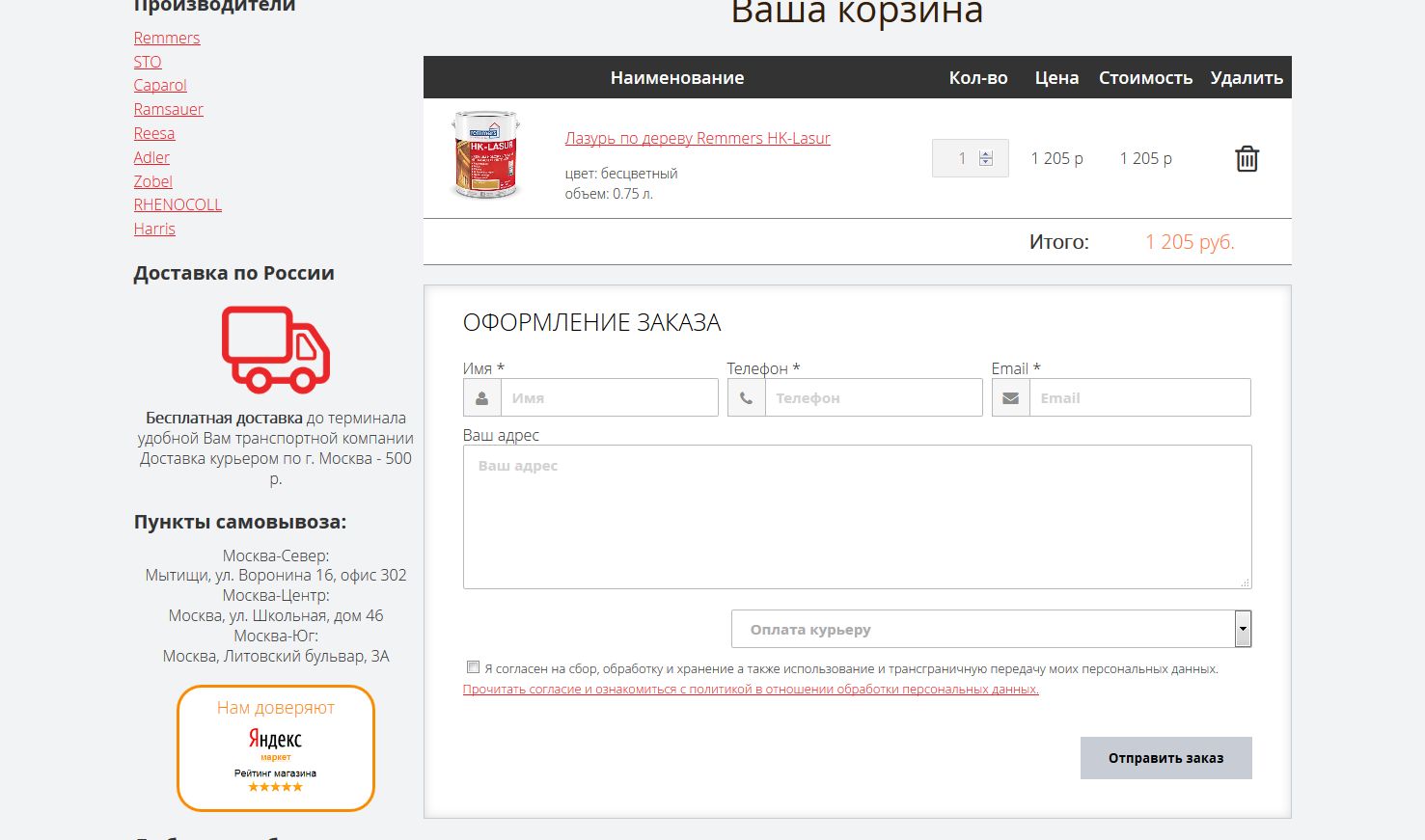
Task: Click the Цена column header
Action: tap(1056, 78)
